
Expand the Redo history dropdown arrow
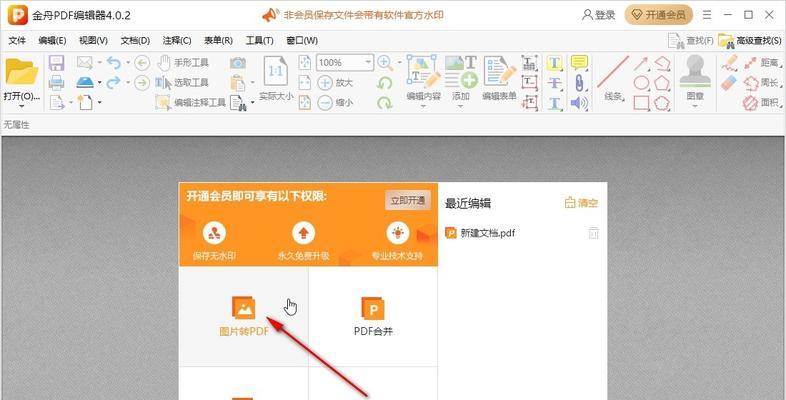coord(128,82)
